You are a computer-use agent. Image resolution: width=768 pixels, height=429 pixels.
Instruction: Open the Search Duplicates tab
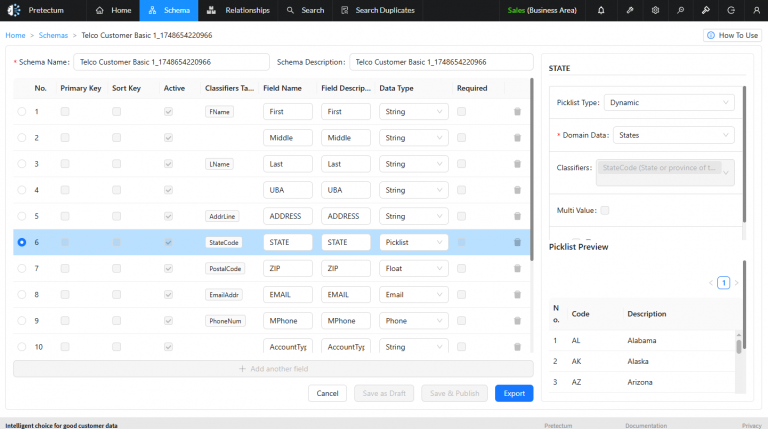click(x=378, y=10)
